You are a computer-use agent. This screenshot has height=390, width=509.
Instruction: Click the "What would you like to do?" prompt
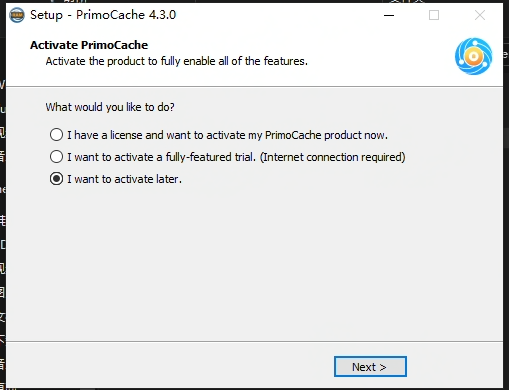tap(110, 107)
